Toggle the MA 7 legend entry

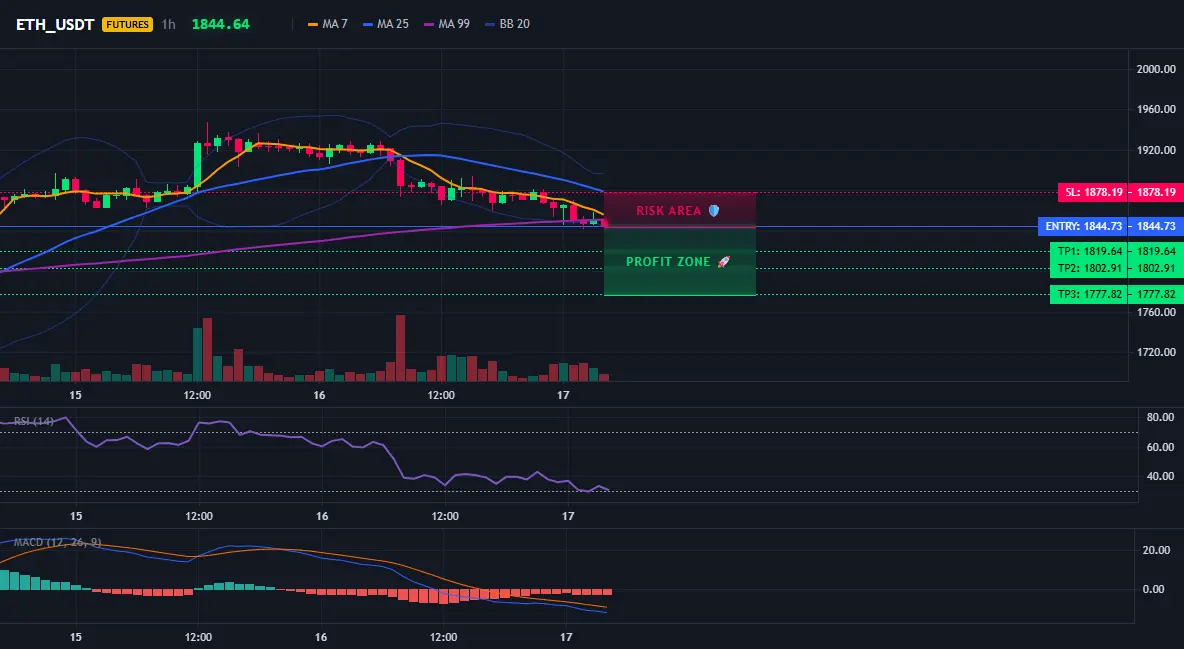pos(328,24)
